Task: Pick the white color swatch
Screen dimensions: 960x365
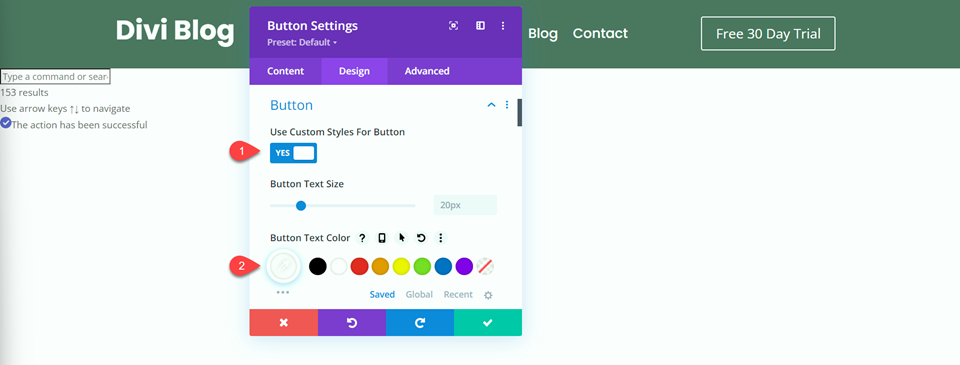Action: [339, 266]
